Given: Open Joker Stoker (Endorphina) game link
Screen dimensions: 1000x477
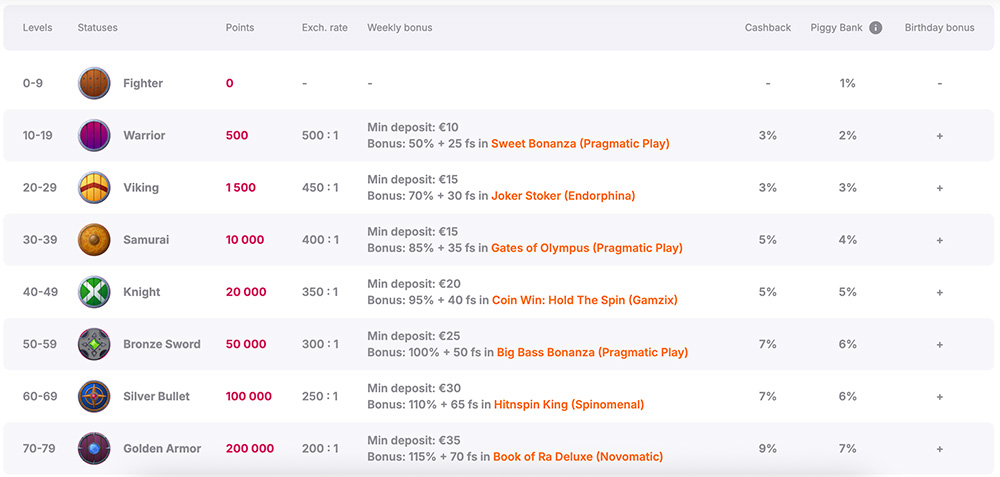Looking at the screenshot, I should (x=563, y=196).
